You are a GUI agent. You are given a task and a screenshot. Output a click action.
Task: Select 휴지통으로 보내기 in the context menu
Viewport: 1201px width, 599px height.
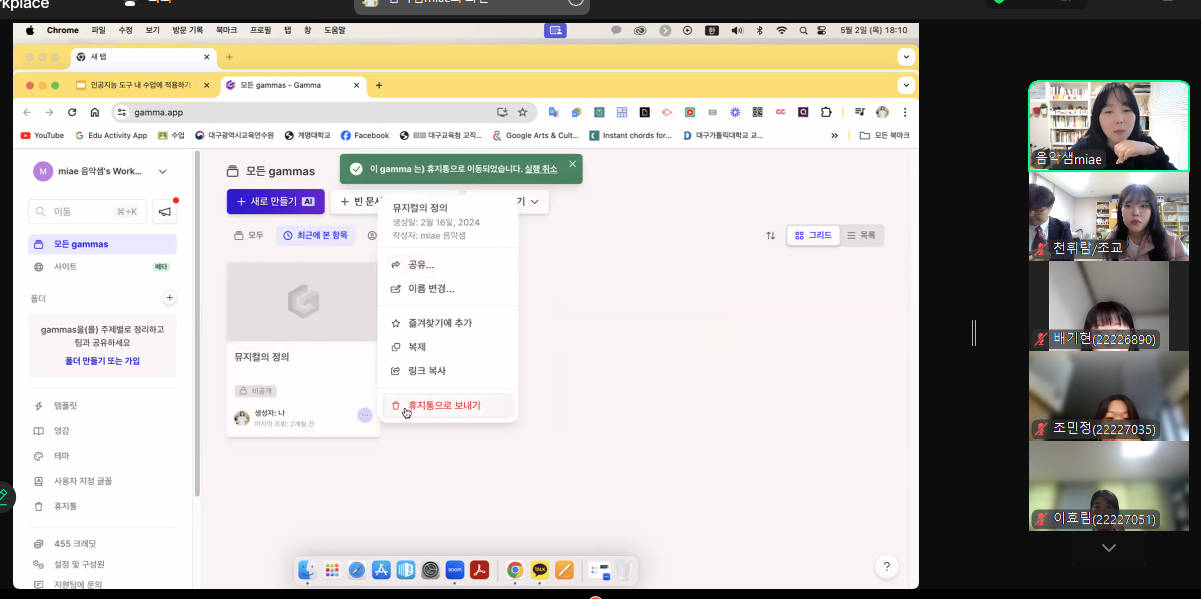(444, 405)
